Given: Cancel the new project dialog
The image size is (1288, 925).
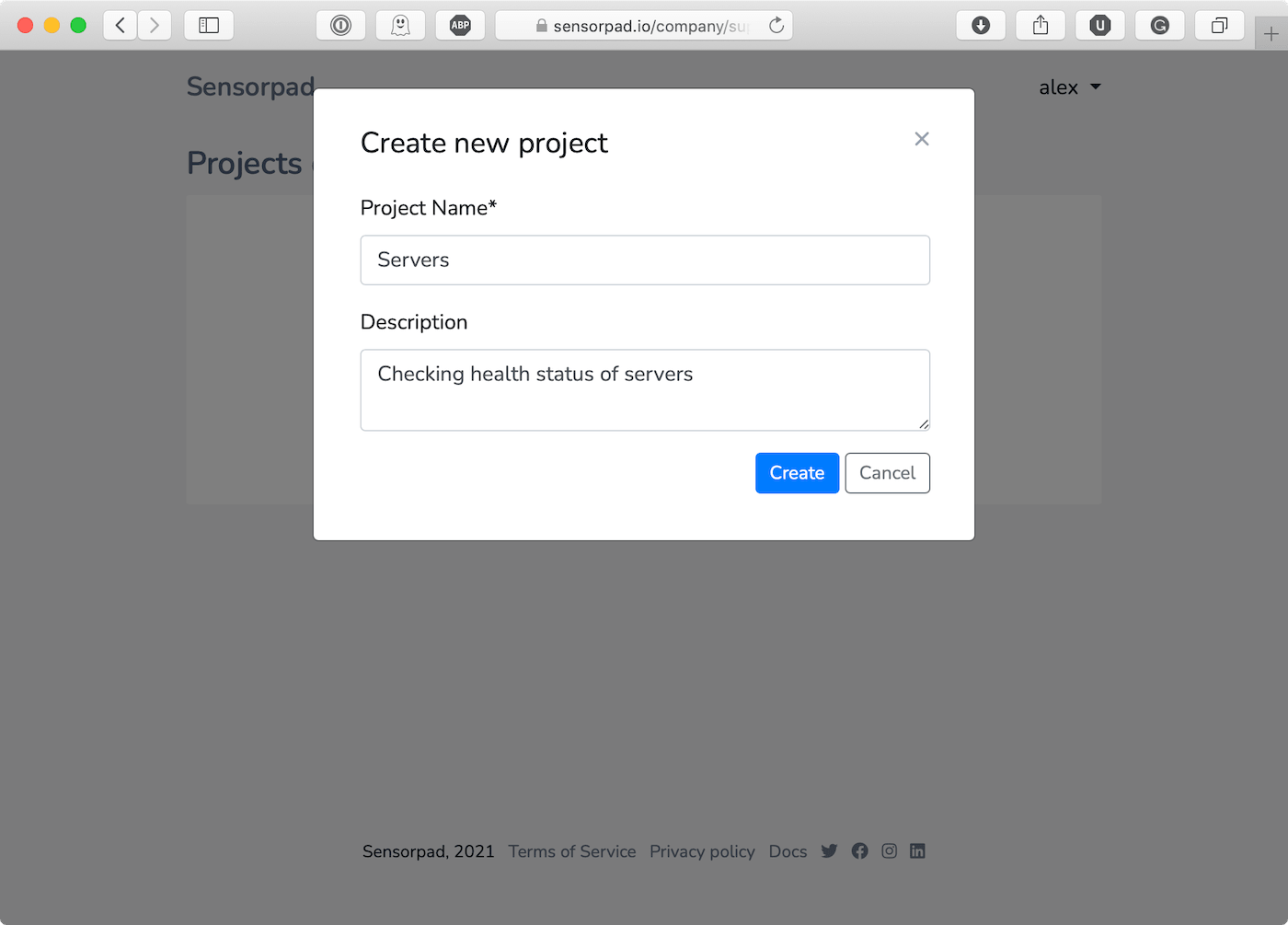Looking at the screenshot, I should (887, 473).
